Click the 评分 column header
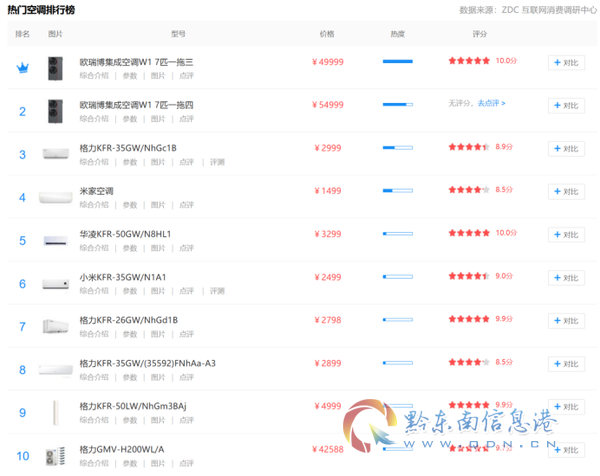This screenshot has height=476, width=600. [479, 34]
